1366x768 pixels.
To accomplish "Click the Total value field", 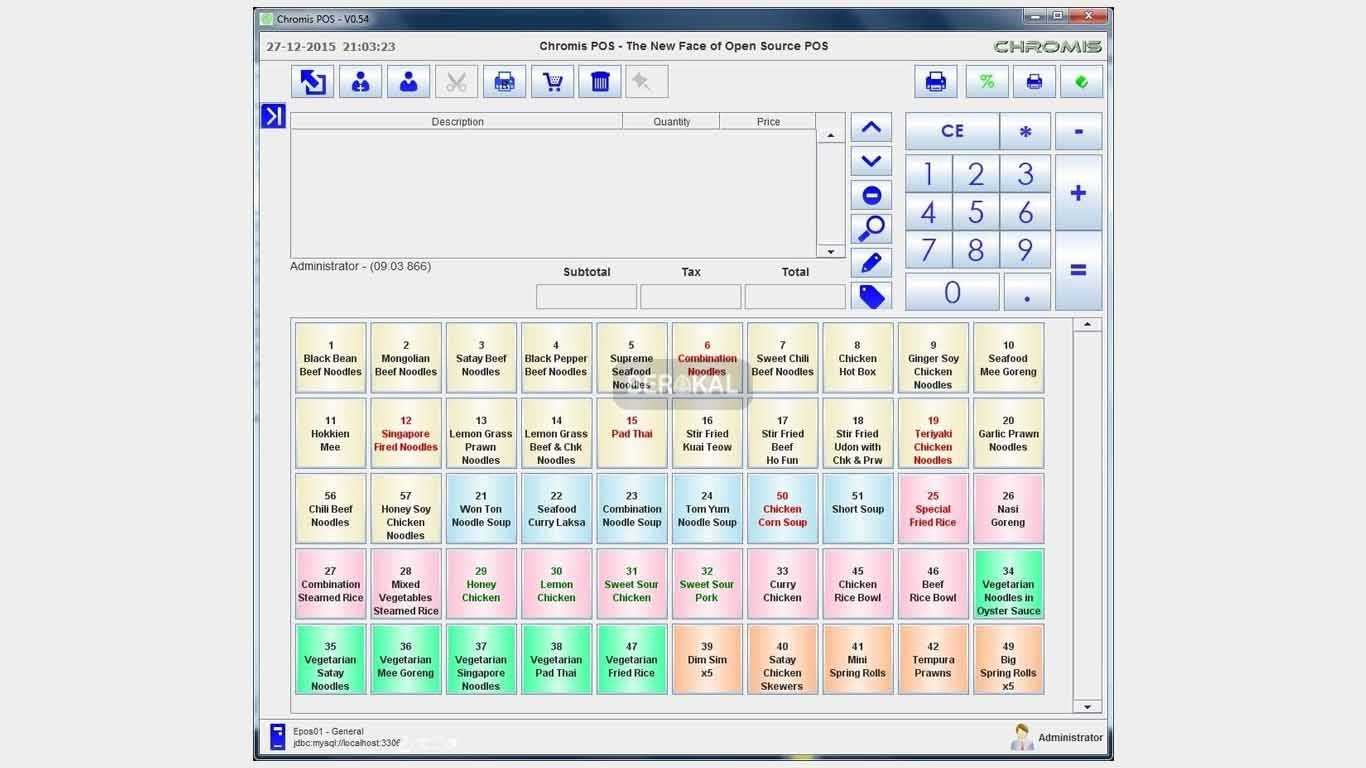I will [x=795, y=296].
